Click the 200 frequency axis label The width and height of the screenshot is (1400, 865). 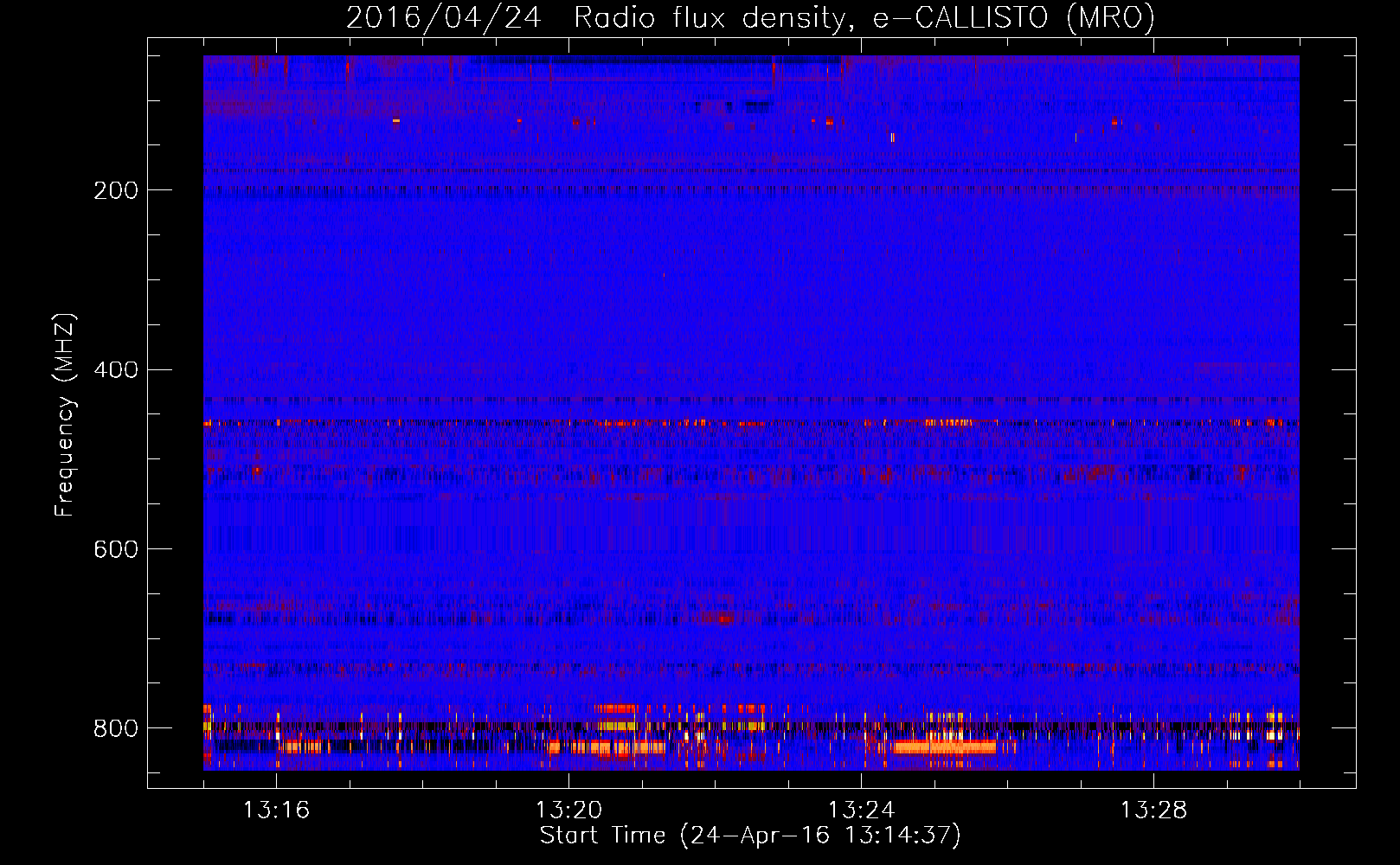click(x=116, y=190)
